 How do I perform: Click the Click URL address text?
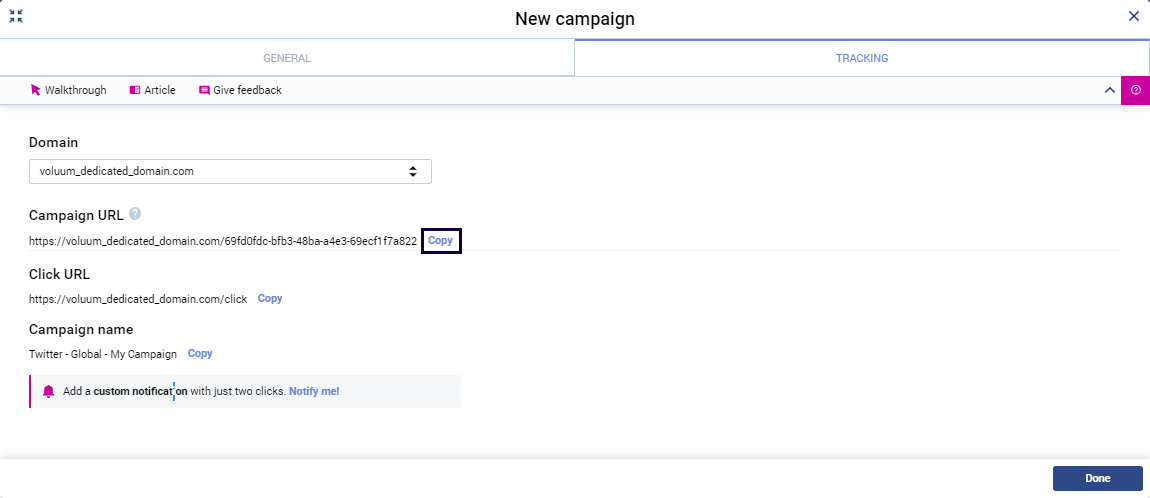click(x=138, y=299)
